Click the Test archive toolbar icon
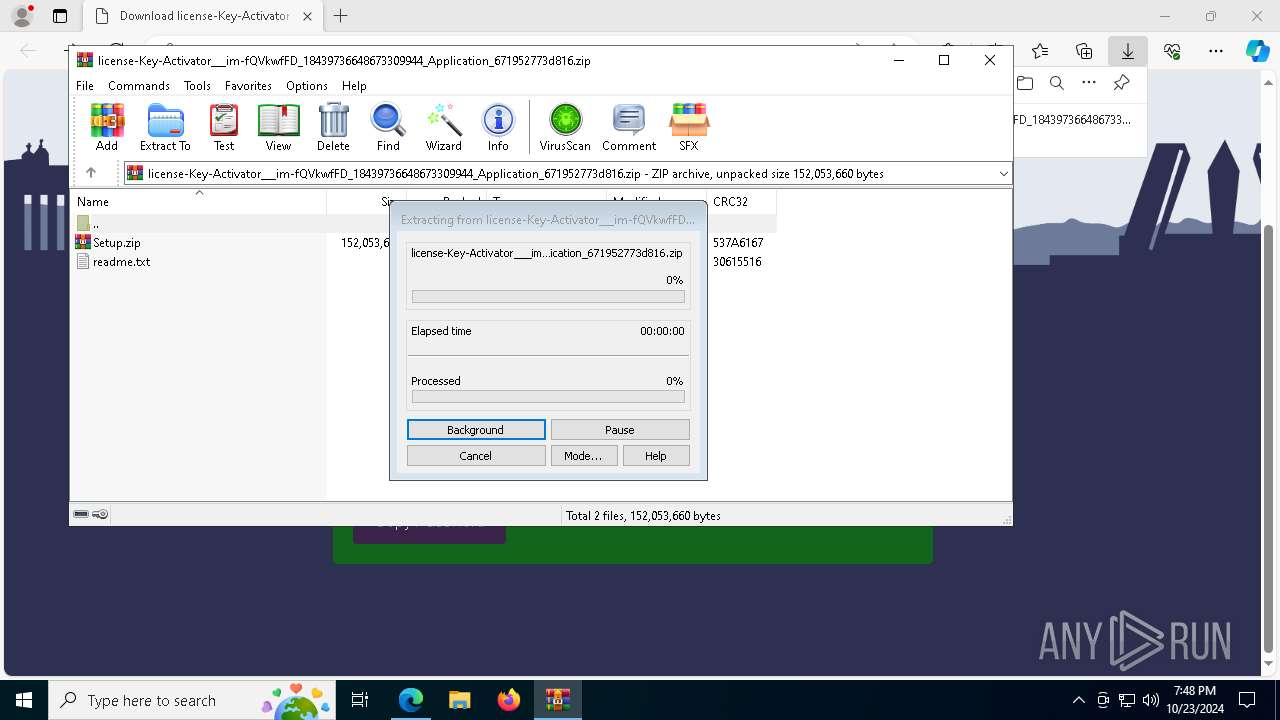The width and height of the screenshot is (1280, 720). click(224, 127)
